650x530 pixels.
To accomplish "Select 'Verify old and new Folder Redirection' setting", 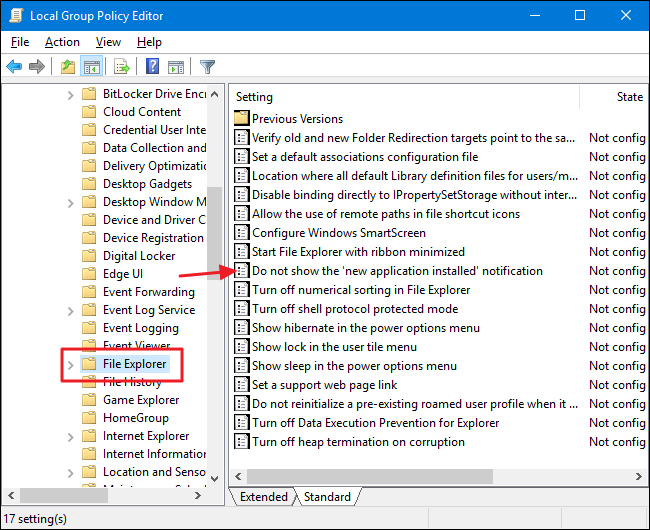I will coord(413,138).
